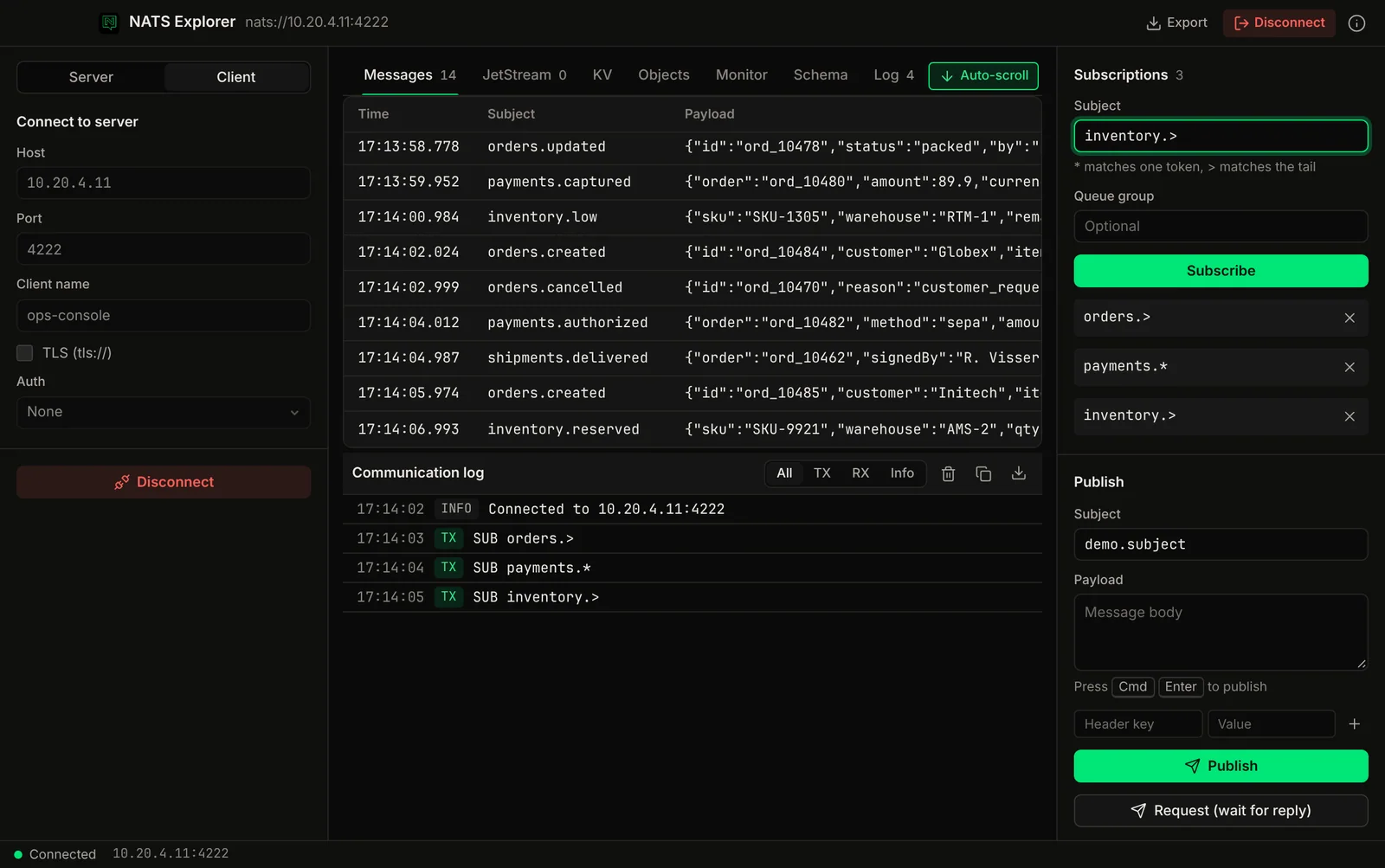The image size is (1385, 868).
Task: Switch to the Client mode tab
Action: coord(236,77)
